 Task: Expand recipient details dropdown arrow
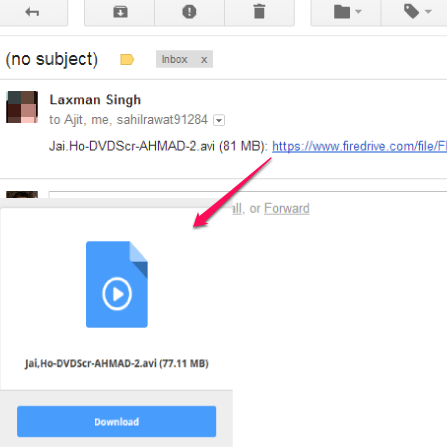coord(219,120)
